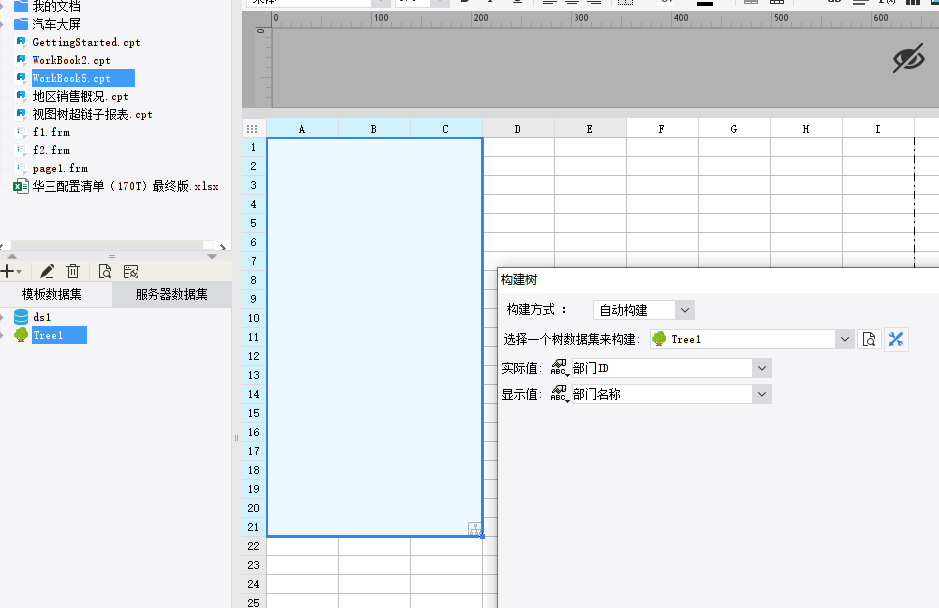Click the select-all corner of the grid
The height and width of the screenshot is (608, 939).
coord(252,129)
